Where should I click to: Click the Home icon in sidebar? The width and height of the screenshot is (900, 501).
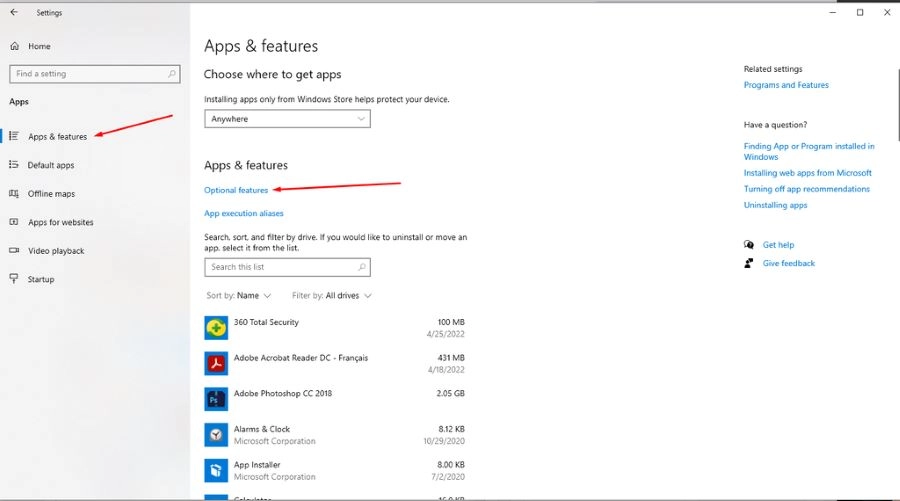(14, 46)
